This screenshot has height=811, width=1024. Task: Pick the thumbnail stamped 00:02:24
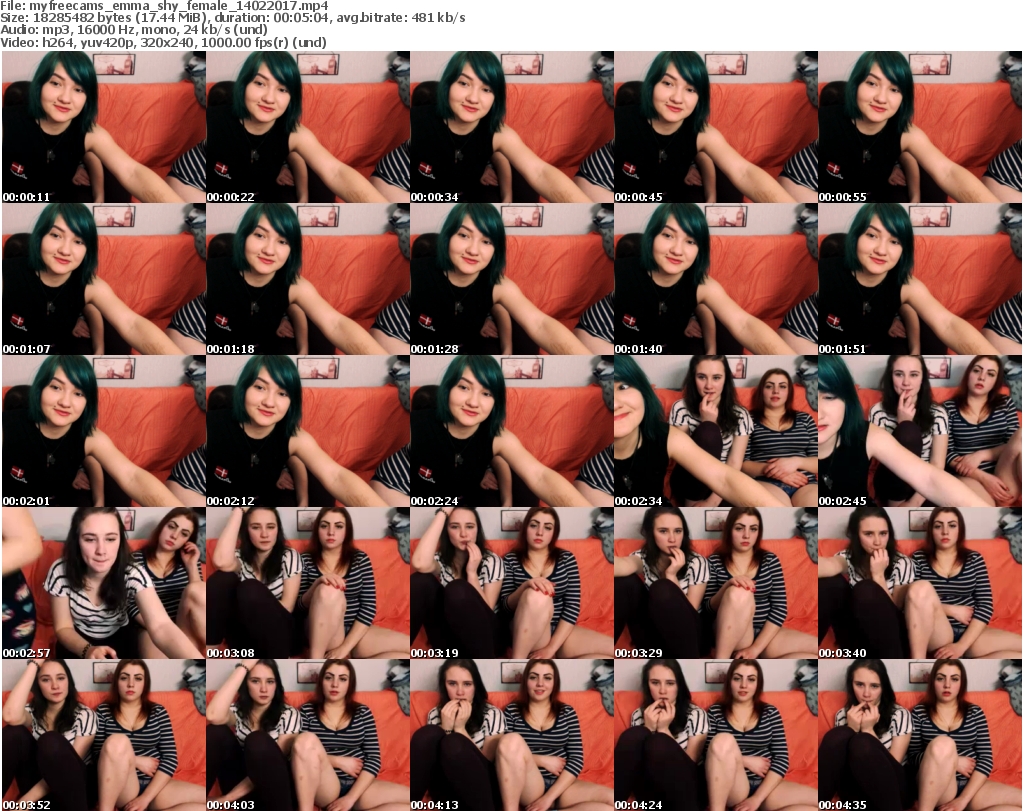pos(512,431)
